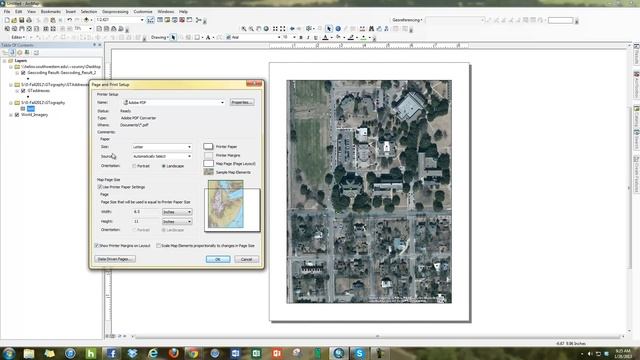Viewport: 640px width, 360px height.
Task: Click the Undo arrow icon
Action: click(69, 20)
